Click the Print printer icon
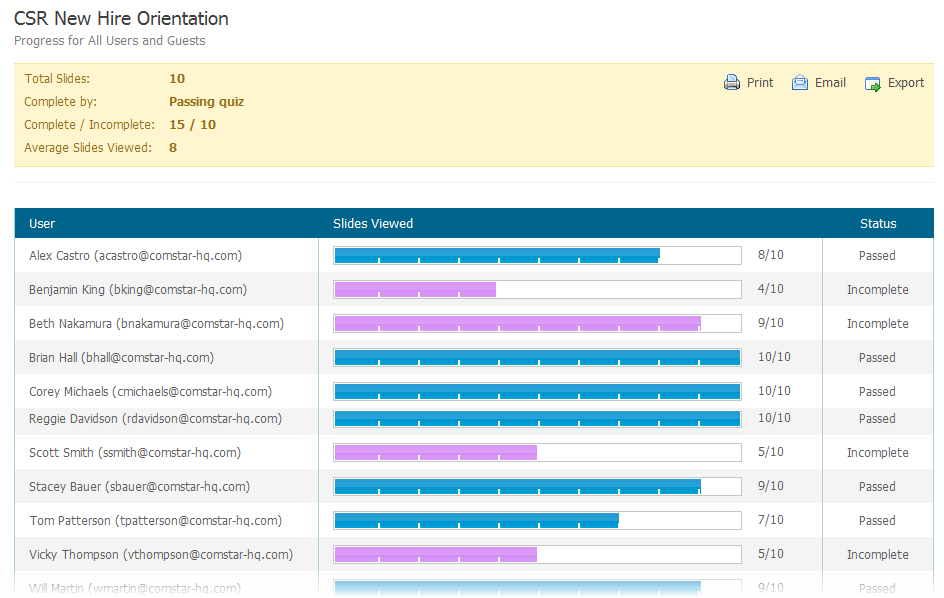The width and height of the screenshot is (944, 598). (x=732, y=83)
